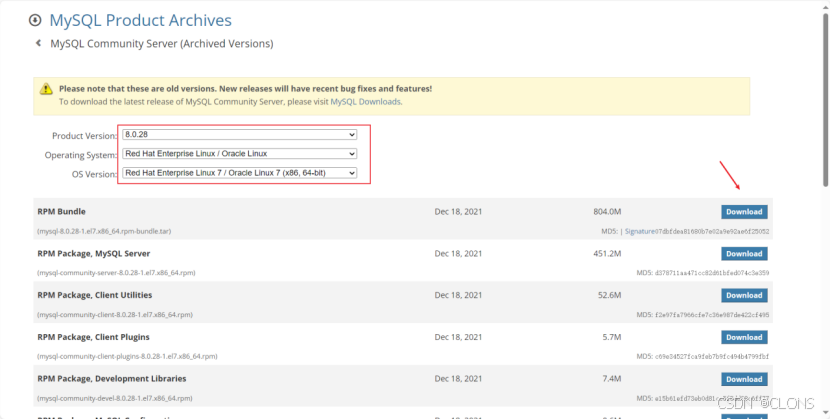Download the RPM Bundle
831x419 pixels.
pyautogui.click(x=744, y=212)
